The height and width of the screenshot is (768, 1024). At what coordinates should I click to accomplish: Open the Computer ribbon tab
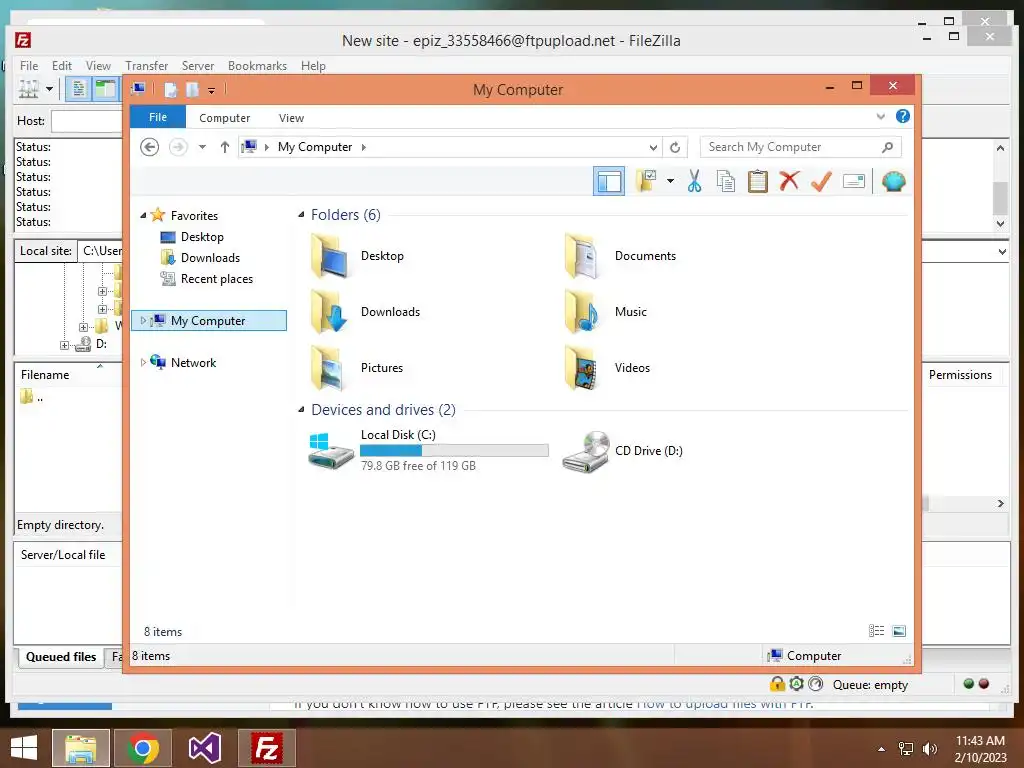coord(225,118)
